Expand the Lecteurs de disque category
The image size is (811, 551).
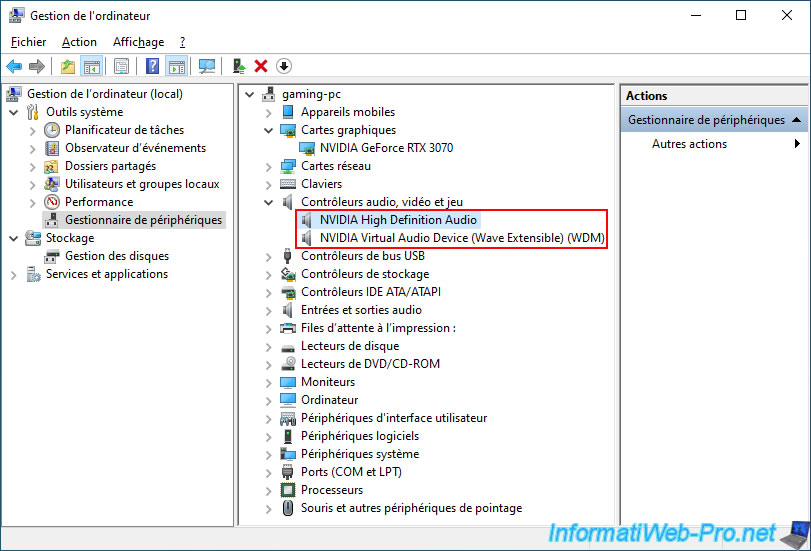268,347
